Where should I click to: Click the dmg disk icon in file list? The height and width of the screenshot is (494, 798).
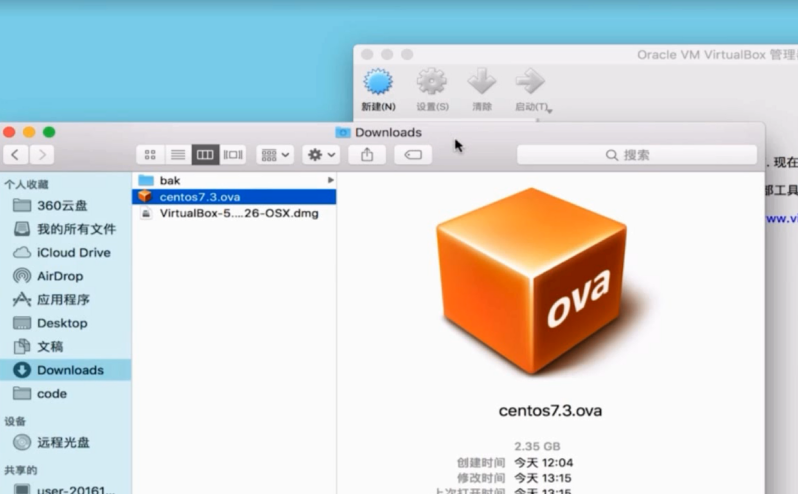146,213
